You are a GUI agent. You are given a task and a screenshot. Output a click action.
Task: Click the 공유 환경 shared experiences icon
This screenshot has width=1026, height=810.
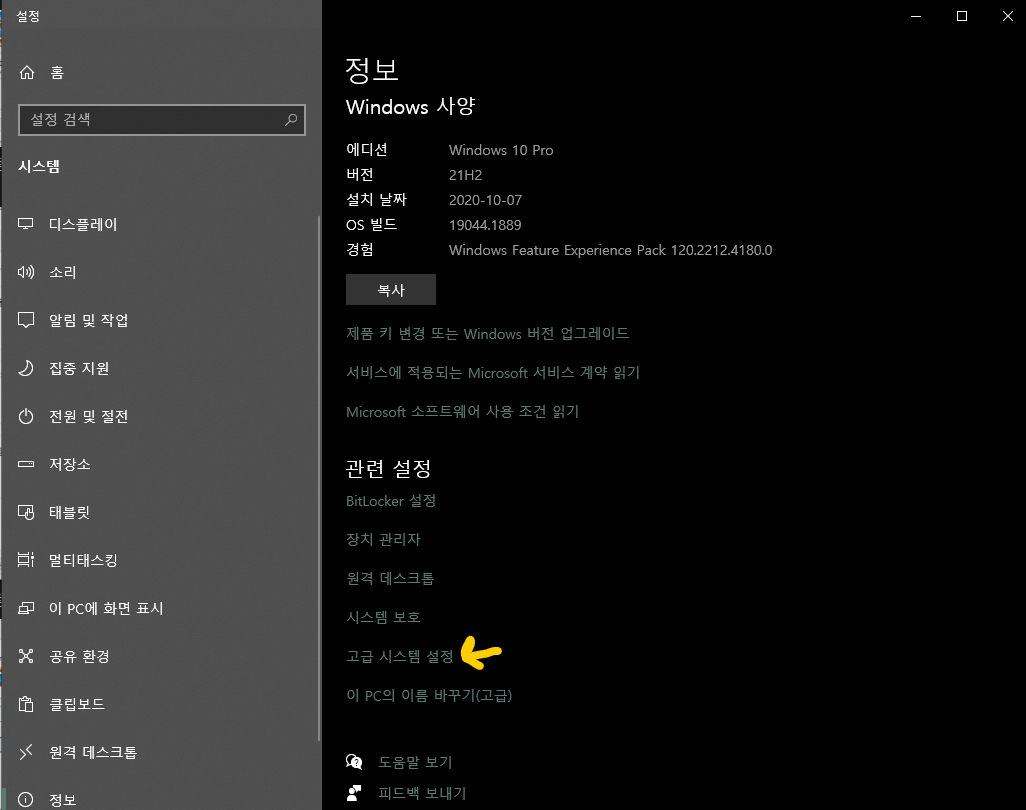click(26, 656)
